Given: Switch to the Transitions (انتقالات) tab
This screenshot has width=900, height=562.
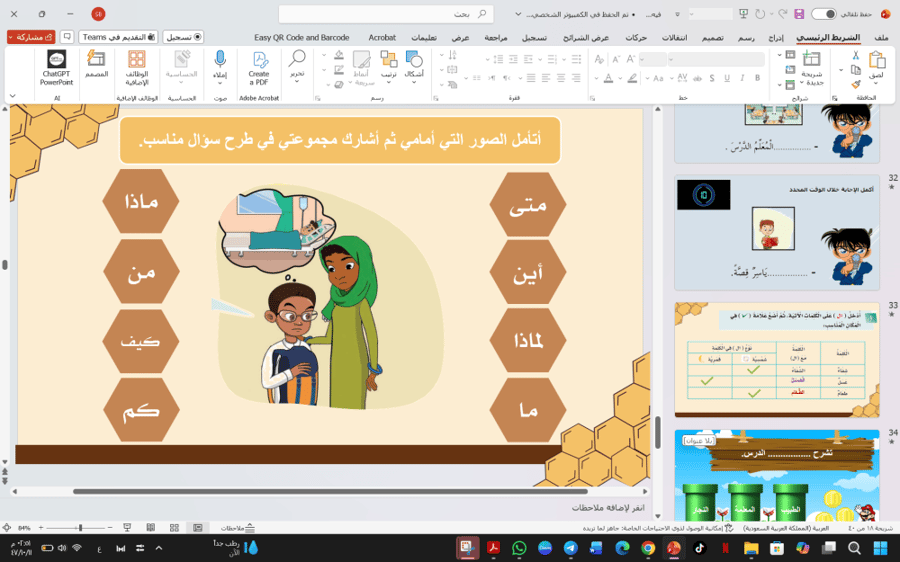Looking at the screenshot, I should [x=674, y=37].
